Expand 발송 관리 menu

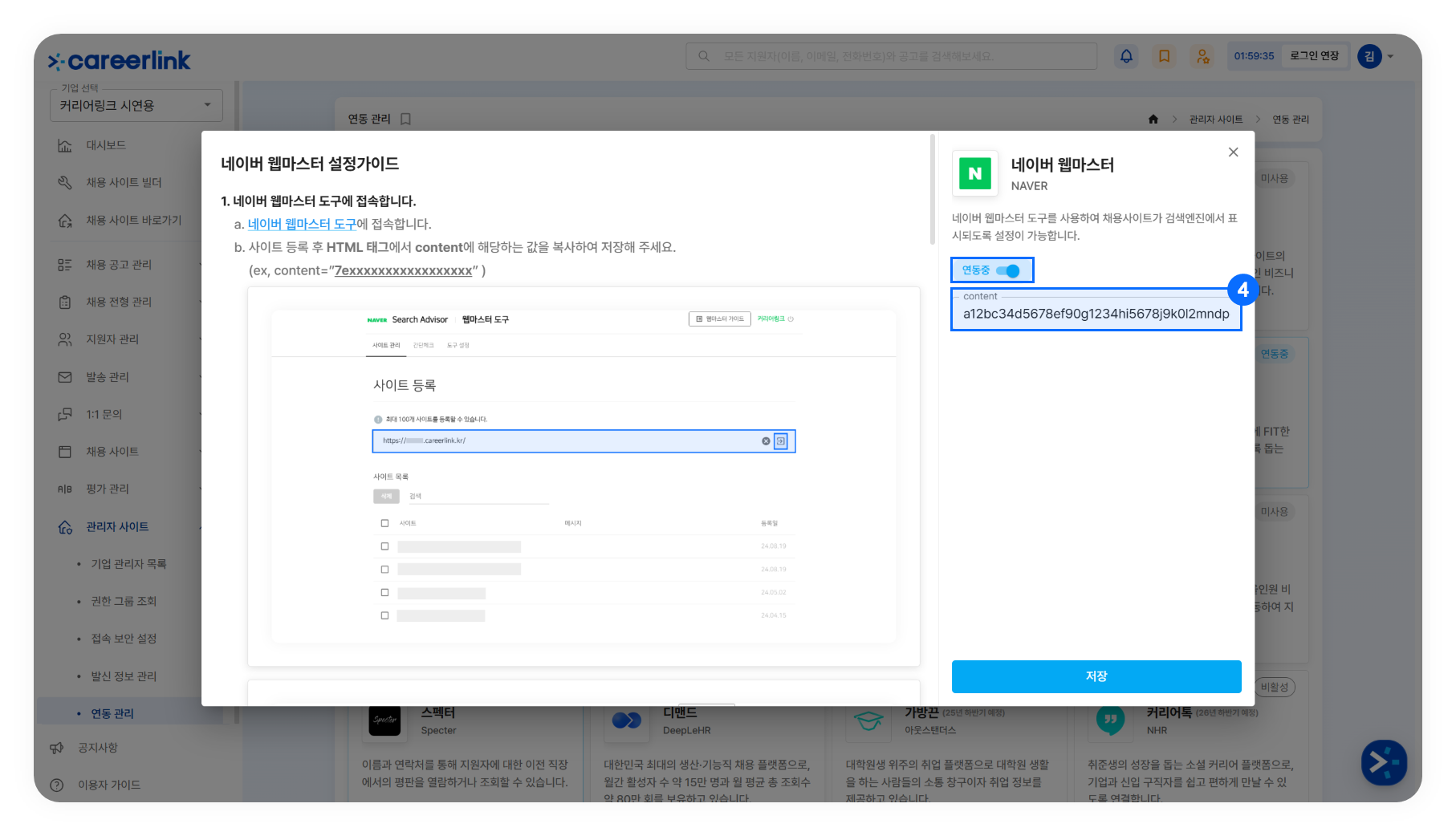[x=108, y=377]
